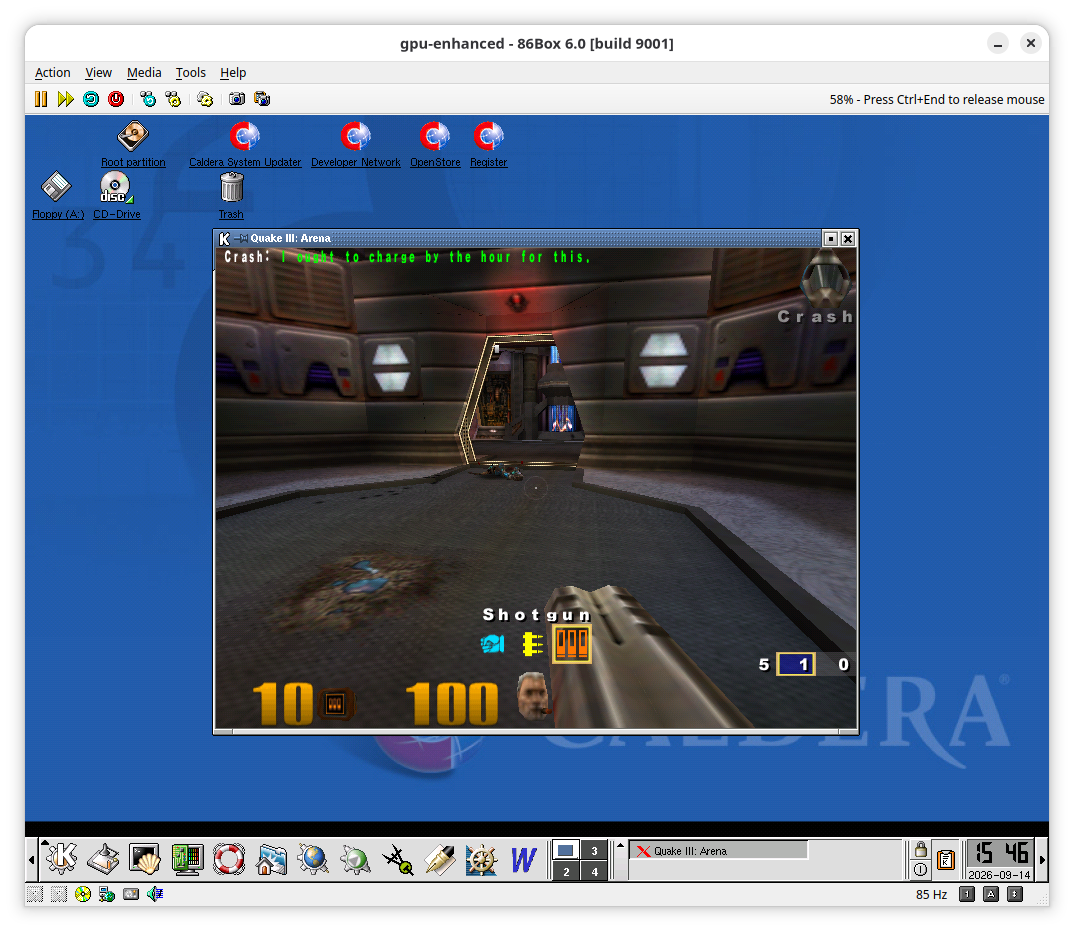Pause the emulation from the 86Box toolbar
1074x931 pixels.
(41, 99)
